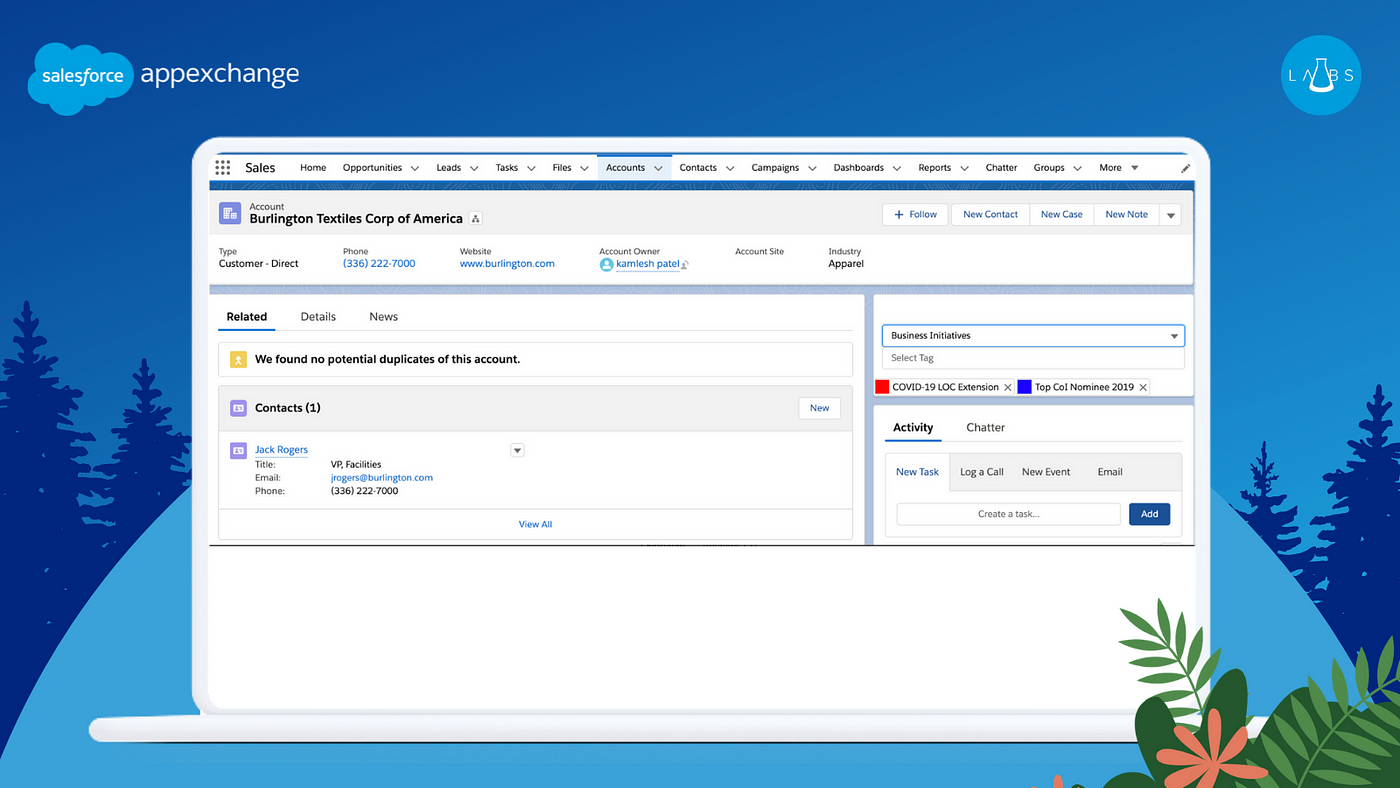1400x788 pixels.
Task: Expand the Contacts nav chevron
Action: click(x=730, y=169)
